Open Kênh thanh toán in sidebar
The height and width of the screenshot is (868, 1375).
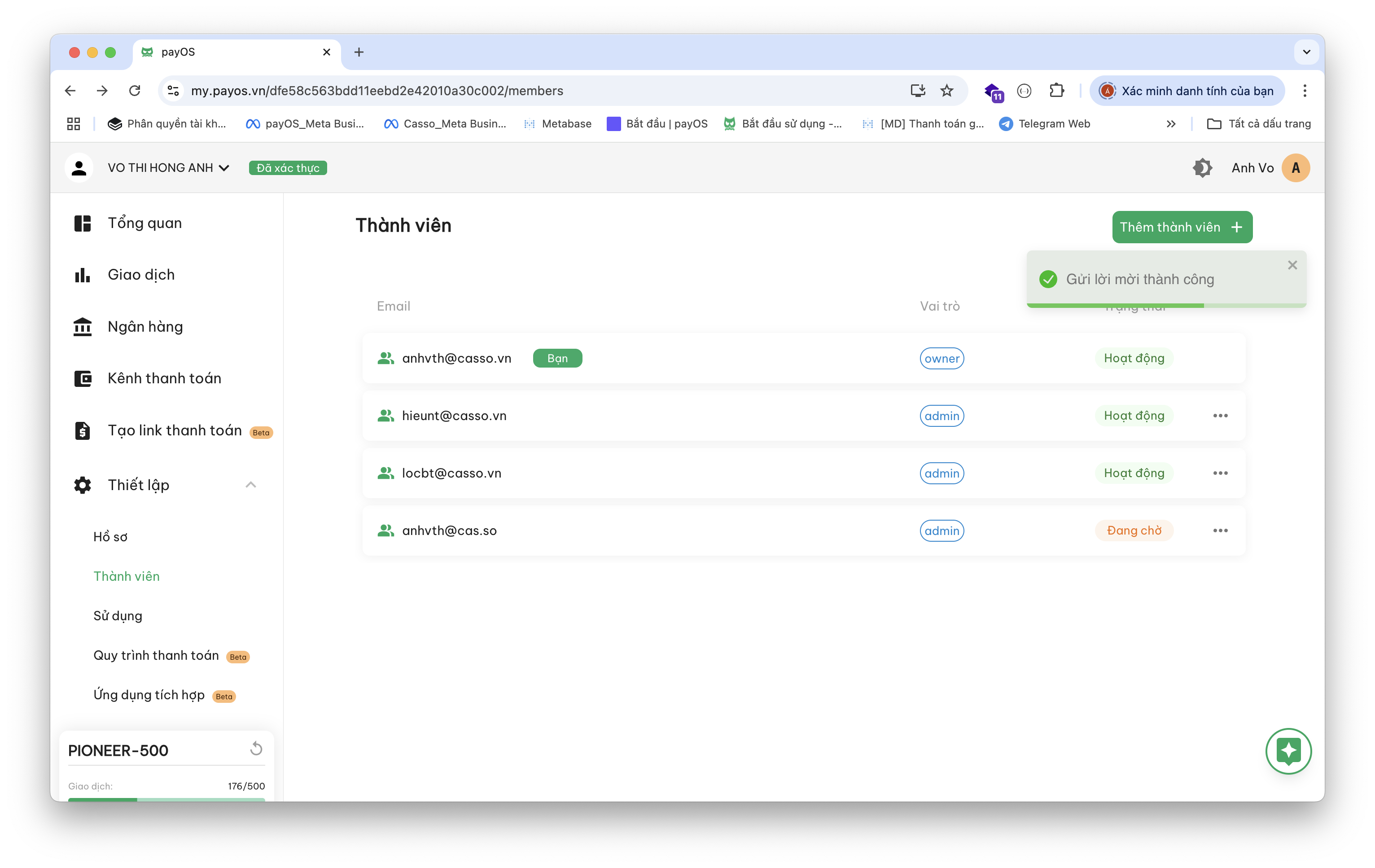(164, 378)
